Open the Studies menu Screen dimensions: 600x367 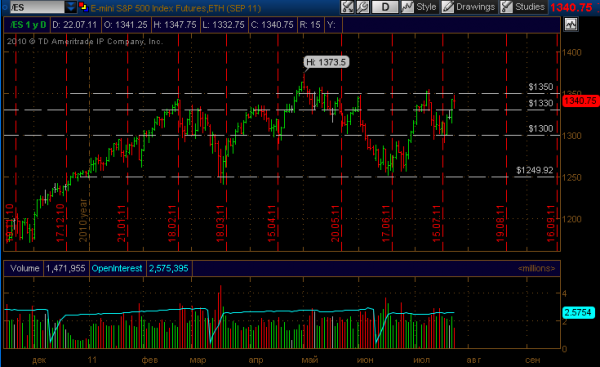(530, 7)
